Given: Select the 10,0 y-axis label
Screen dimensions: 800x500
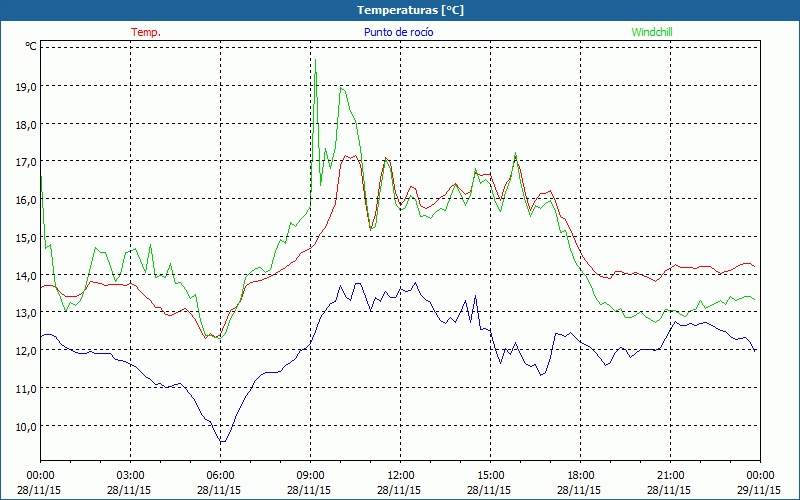Looking at the screenshot, I should click(26, 426).
